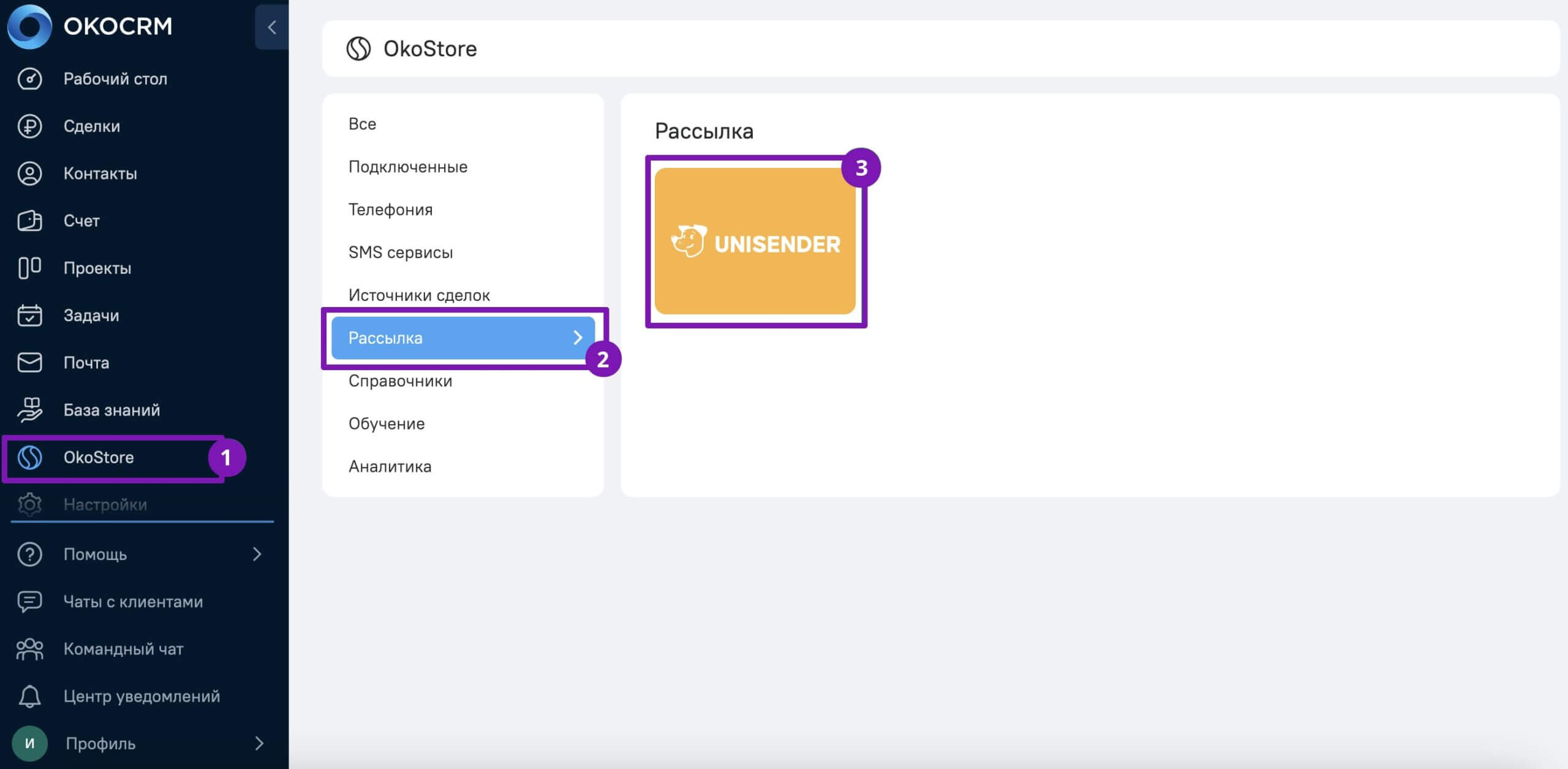Viewport: 1568px width, 769px height.
Task: Click the Сделки ruble icon
Action: coord(29,126)
